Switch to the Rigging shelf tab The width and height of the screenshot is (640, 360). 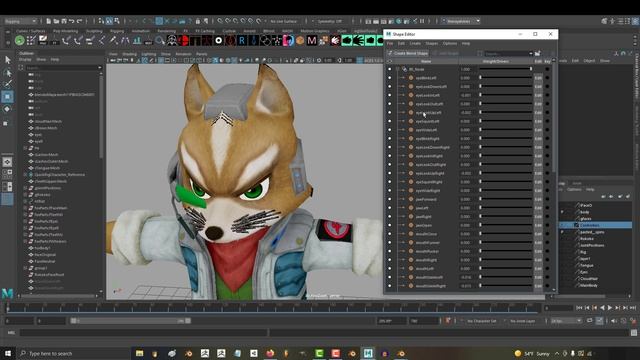117,31
